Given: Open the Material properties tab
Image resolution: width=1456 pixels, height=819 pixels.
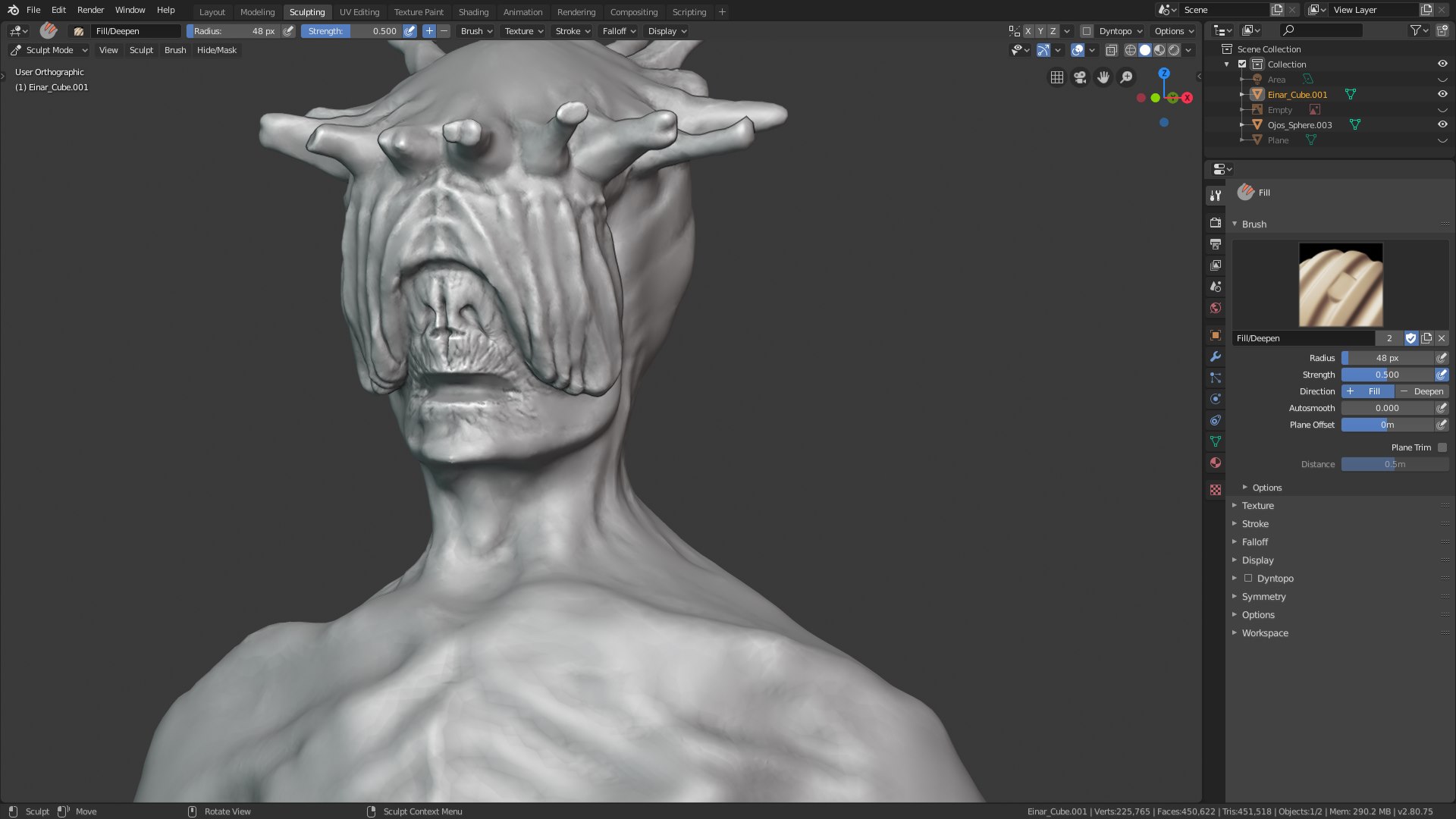Looking at the screenshot, I should pyautogui.click(x=1216, y=463).
